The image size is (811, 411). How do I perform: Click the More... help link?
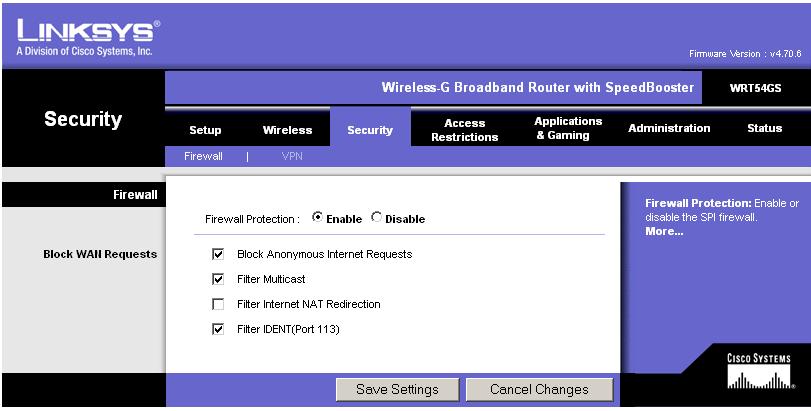click(664, 232)
